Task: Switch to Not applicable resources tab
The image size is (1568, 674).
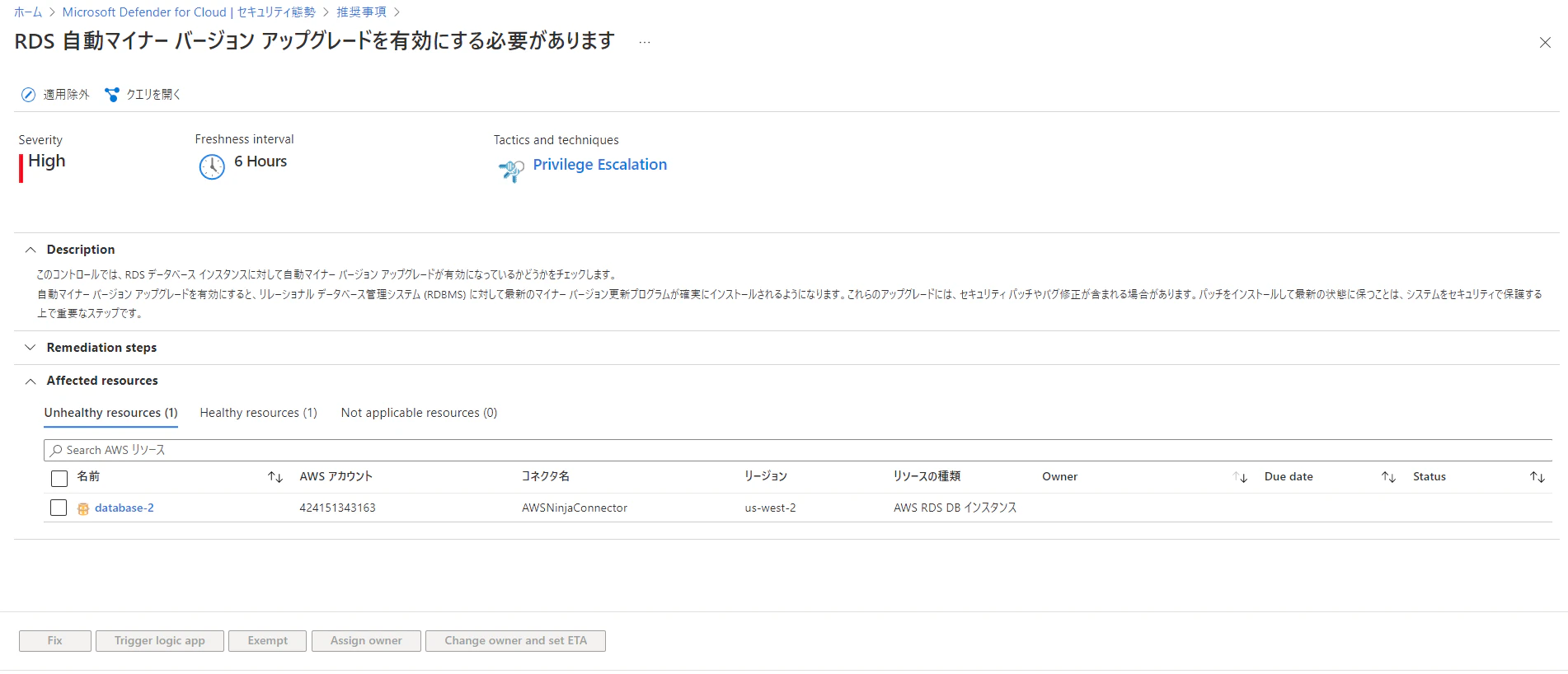Action: [419, 413]
